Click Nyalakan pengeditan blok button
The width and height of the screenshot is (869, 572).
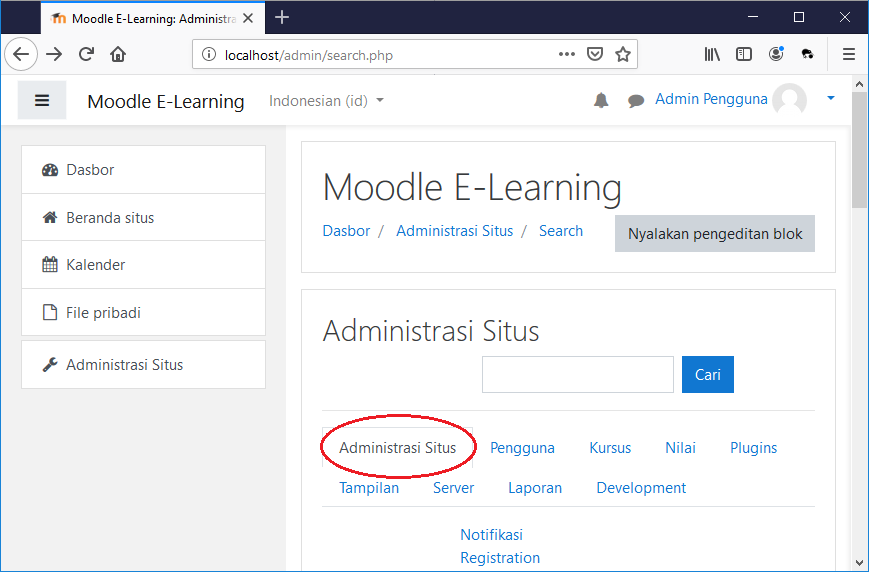coord(715,233)
